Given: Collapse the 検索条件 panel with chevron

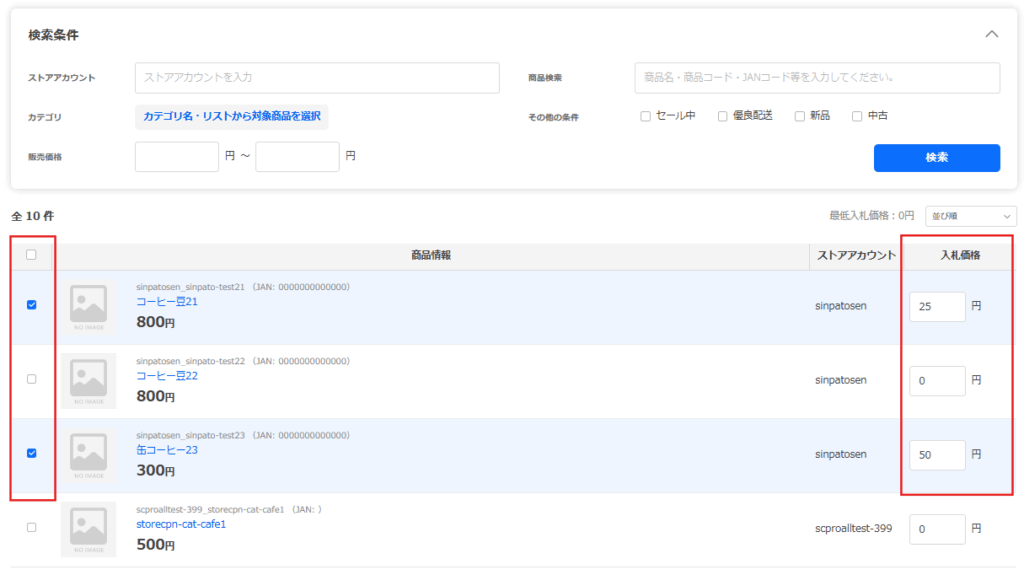Looking at the screenshot, I should (x=991, y=34).
